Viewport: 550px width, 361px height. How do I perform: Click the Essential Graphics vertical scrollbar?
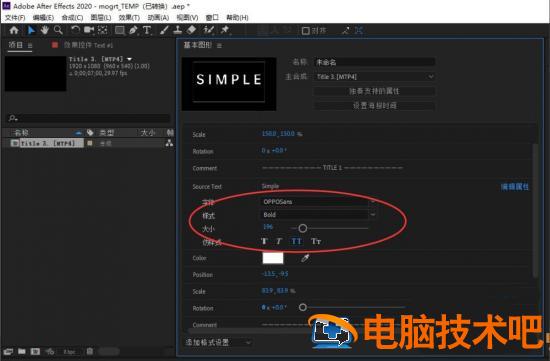[535, 210]
